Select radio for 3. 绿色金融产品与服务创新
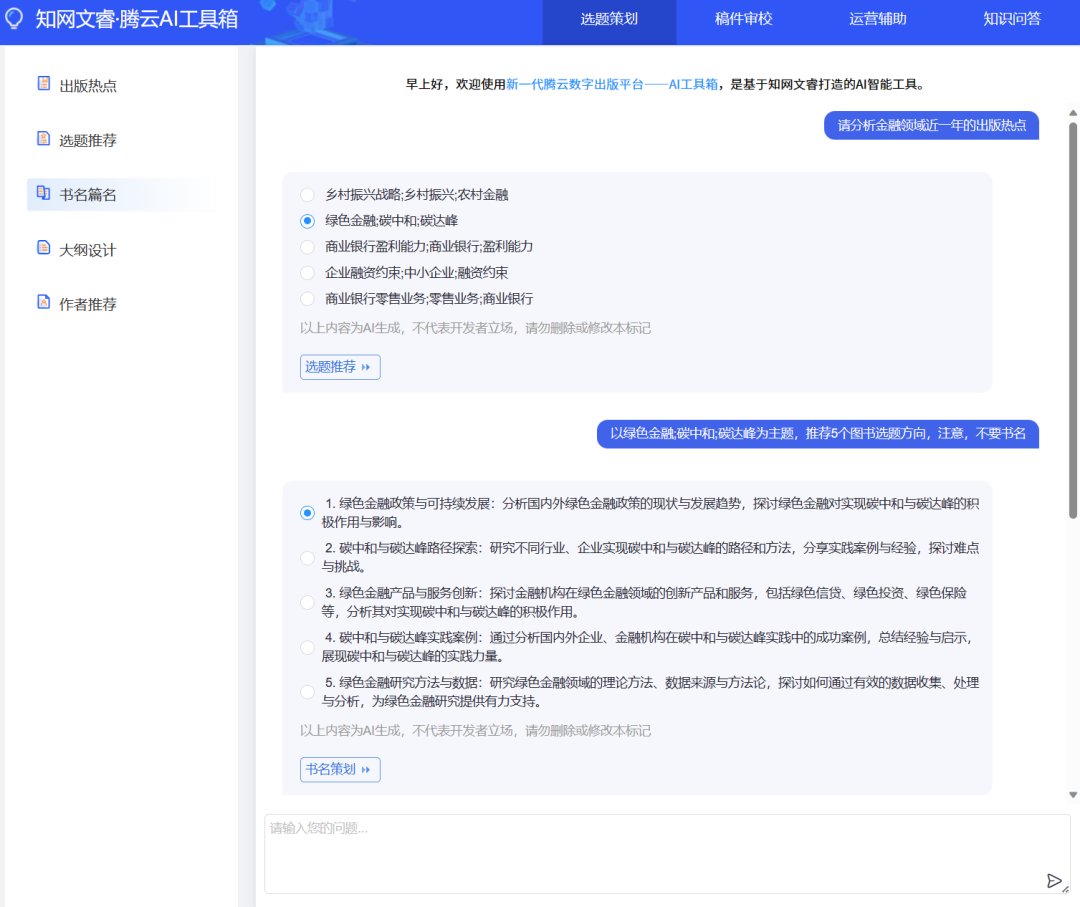This screenshot has height=907, width=1080. click(x=307, y=603)
